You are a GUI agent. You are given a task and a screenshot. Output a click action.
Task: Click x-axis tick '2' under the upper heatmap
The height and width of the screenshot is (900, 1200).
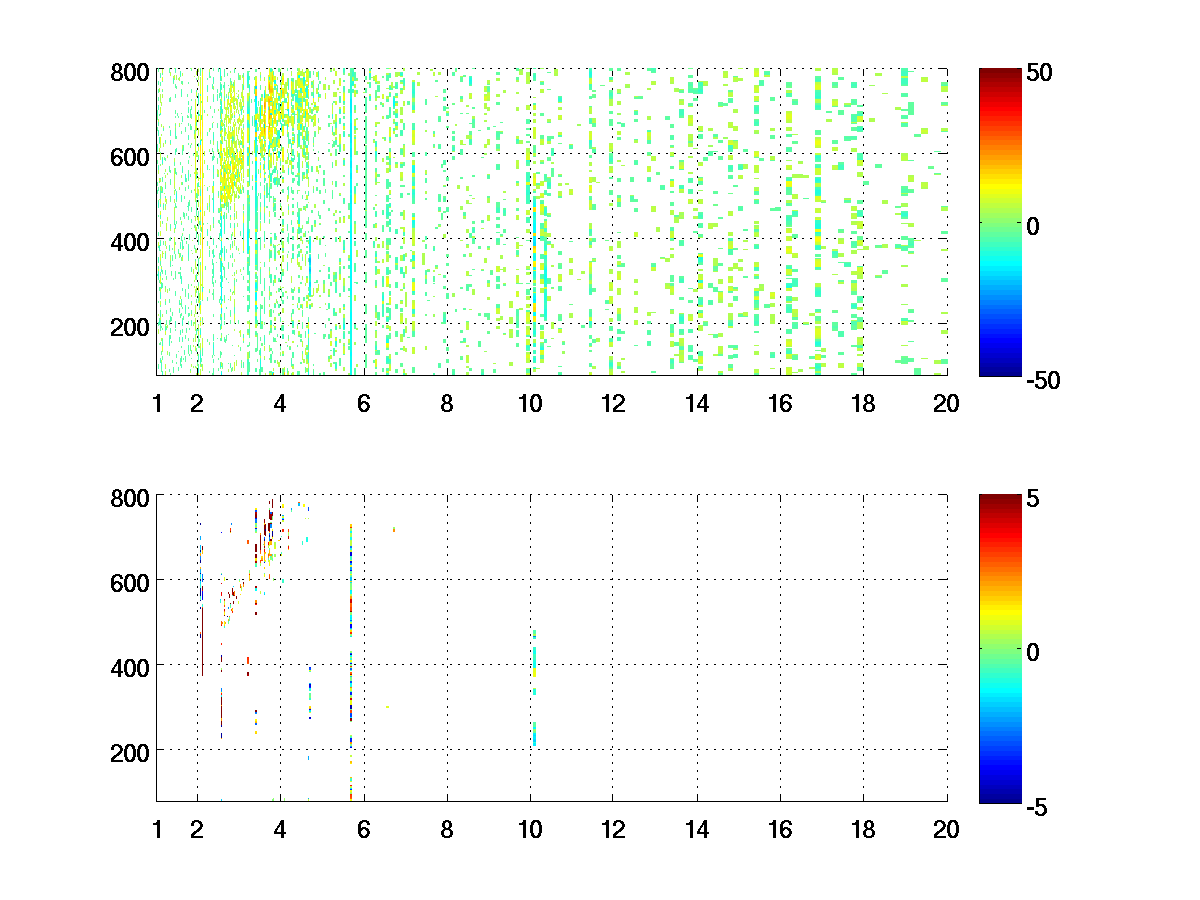[x=198, y=404]
